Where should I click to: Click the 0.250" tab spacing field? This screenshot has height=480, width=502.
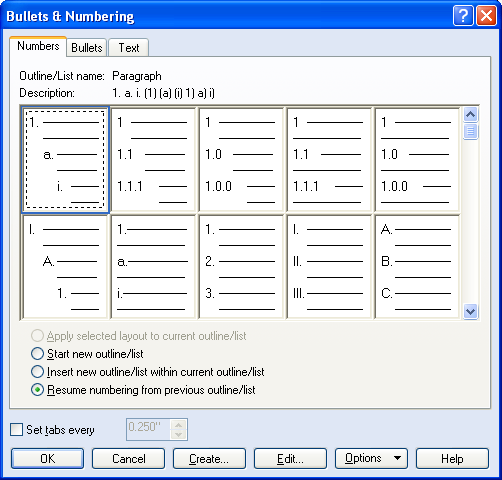click(149, 429)
